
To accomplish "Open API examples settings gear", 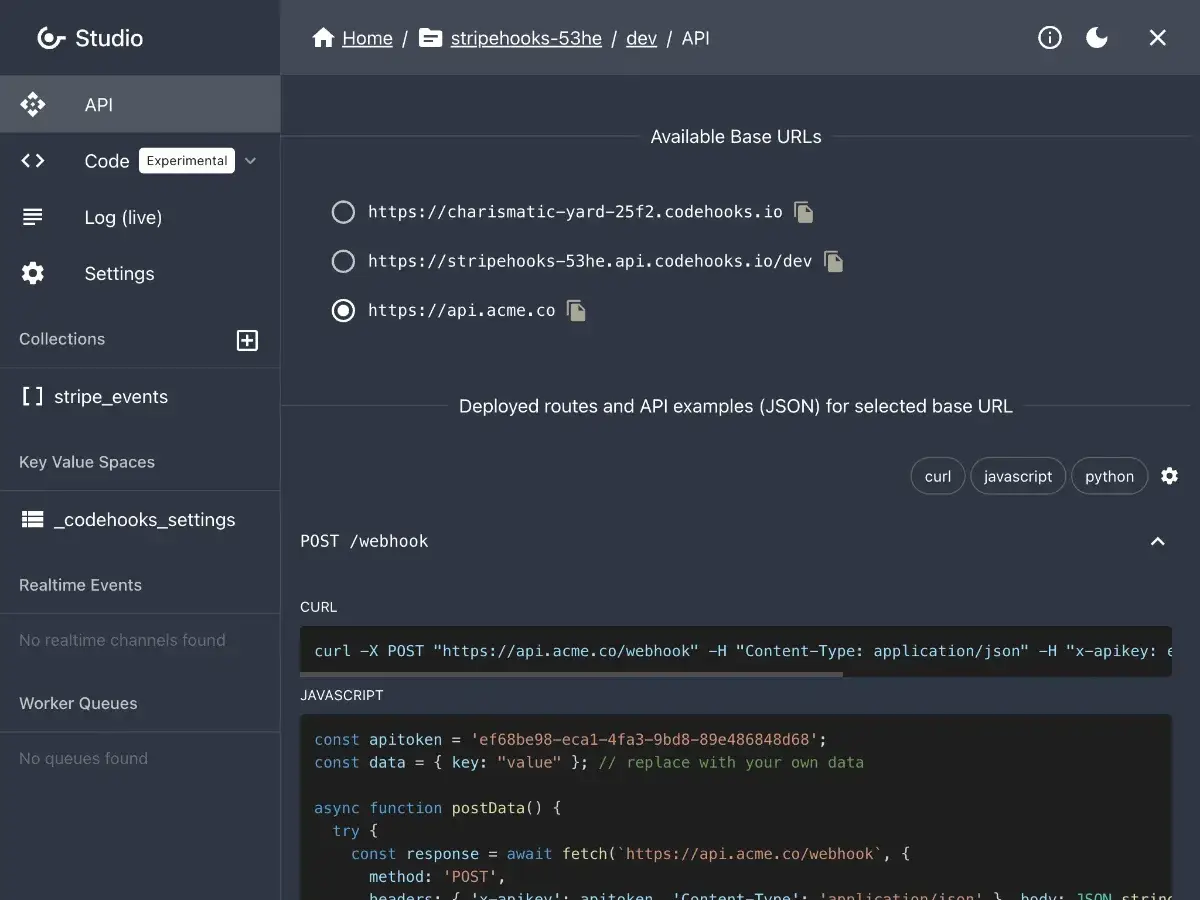I will [1169, 476].
